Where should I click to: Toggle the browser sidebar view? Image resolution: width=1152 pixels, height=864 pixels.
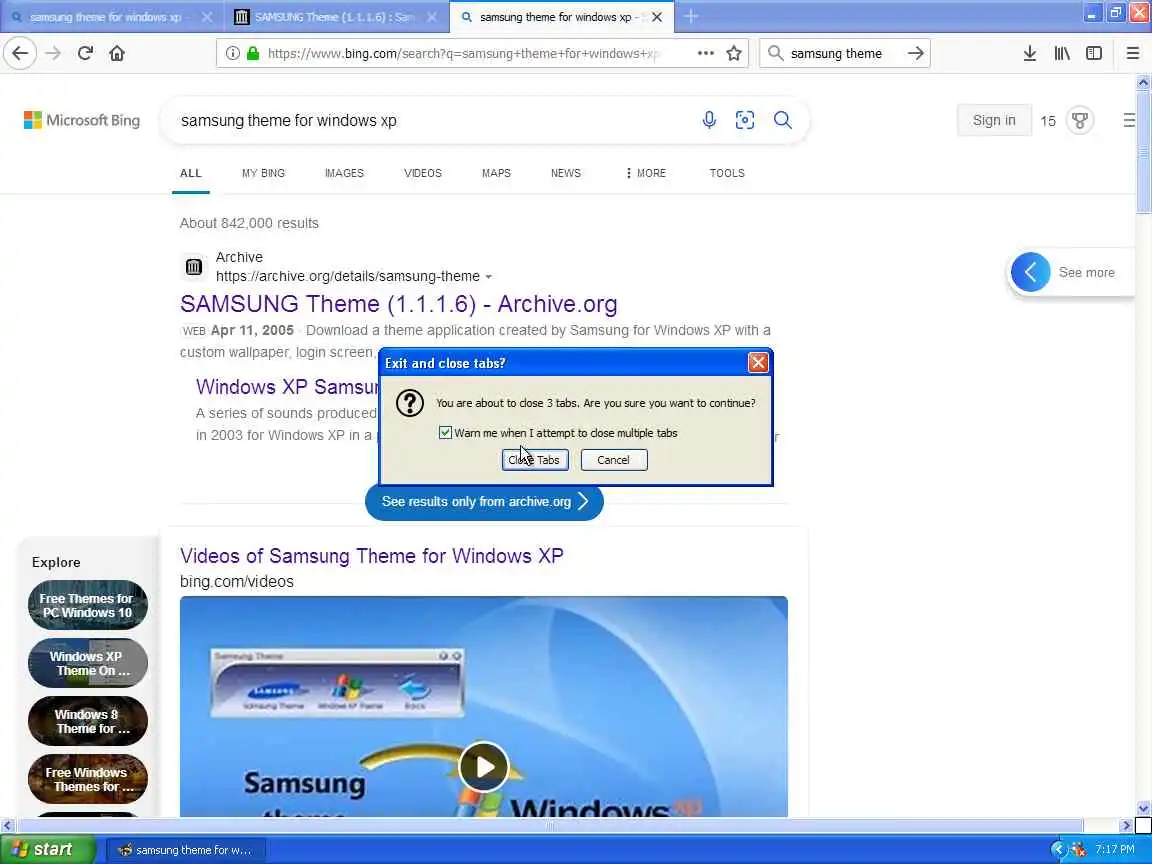click(x=1094, y=53)
